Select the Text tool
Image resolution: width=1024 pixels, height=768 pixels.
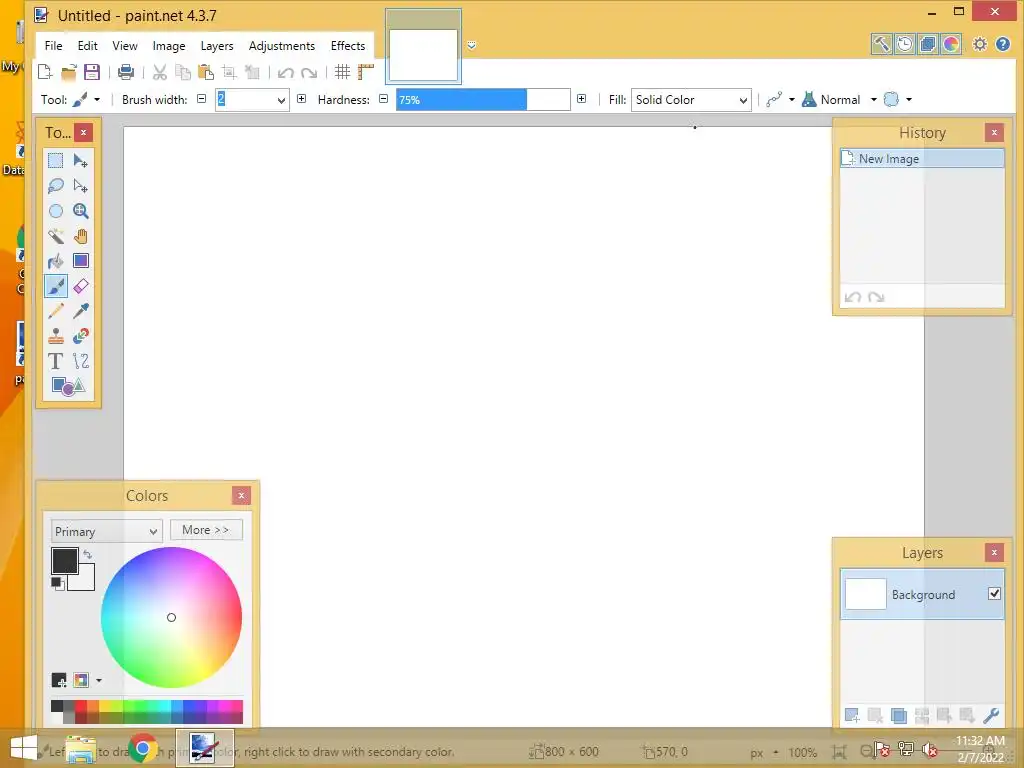pos(56,360)
